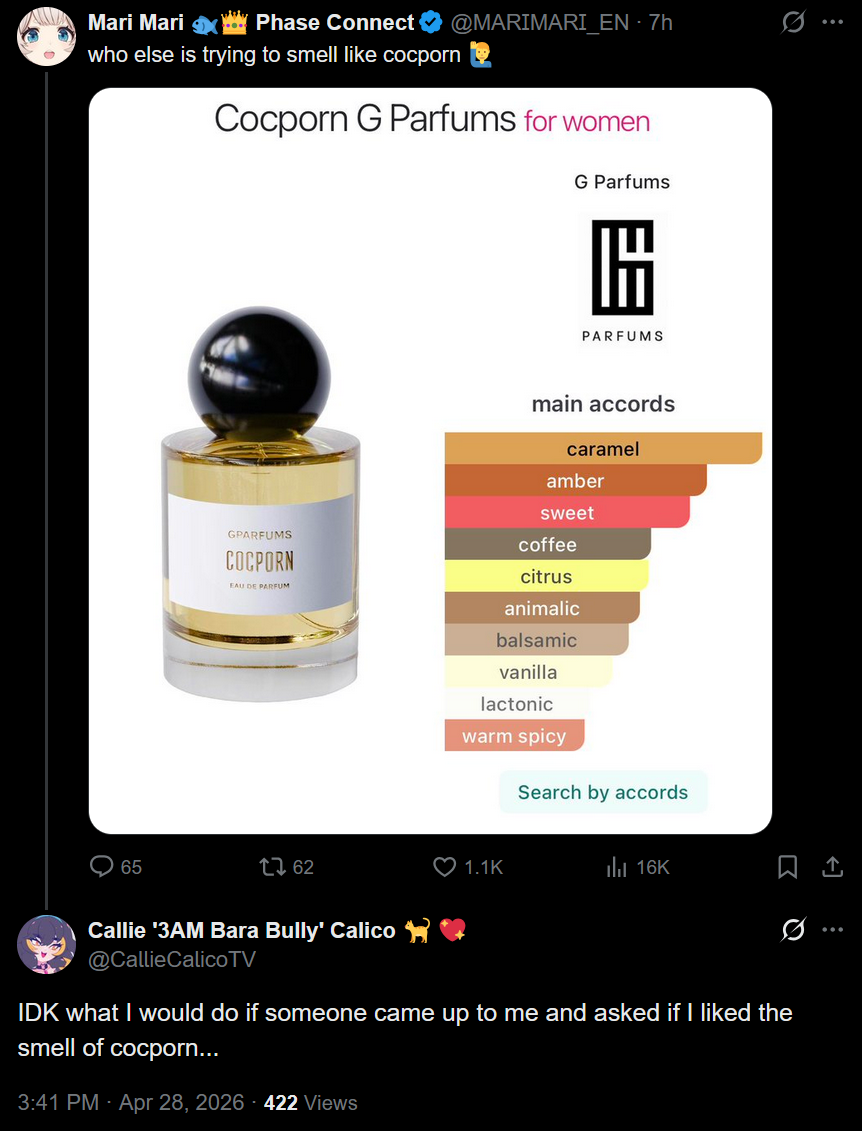Share Mari Mari's tweet via share icon
The width and height of the screenshot is (862, 1131).
(832, 866)
